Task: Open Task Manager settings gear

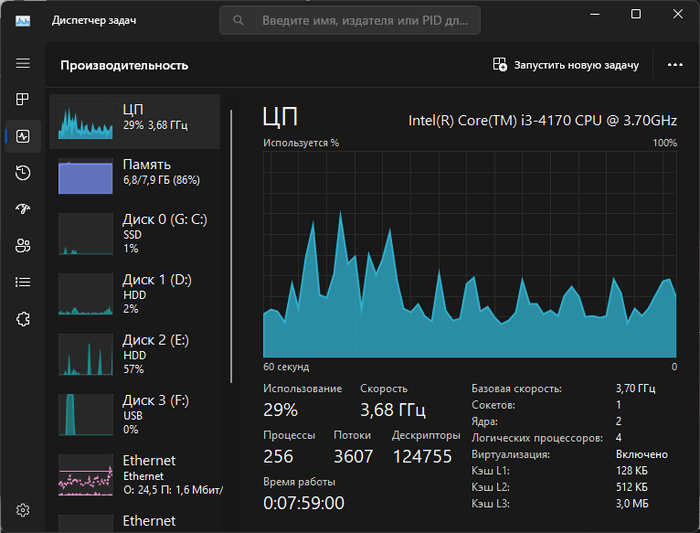Action: [23, 510]
